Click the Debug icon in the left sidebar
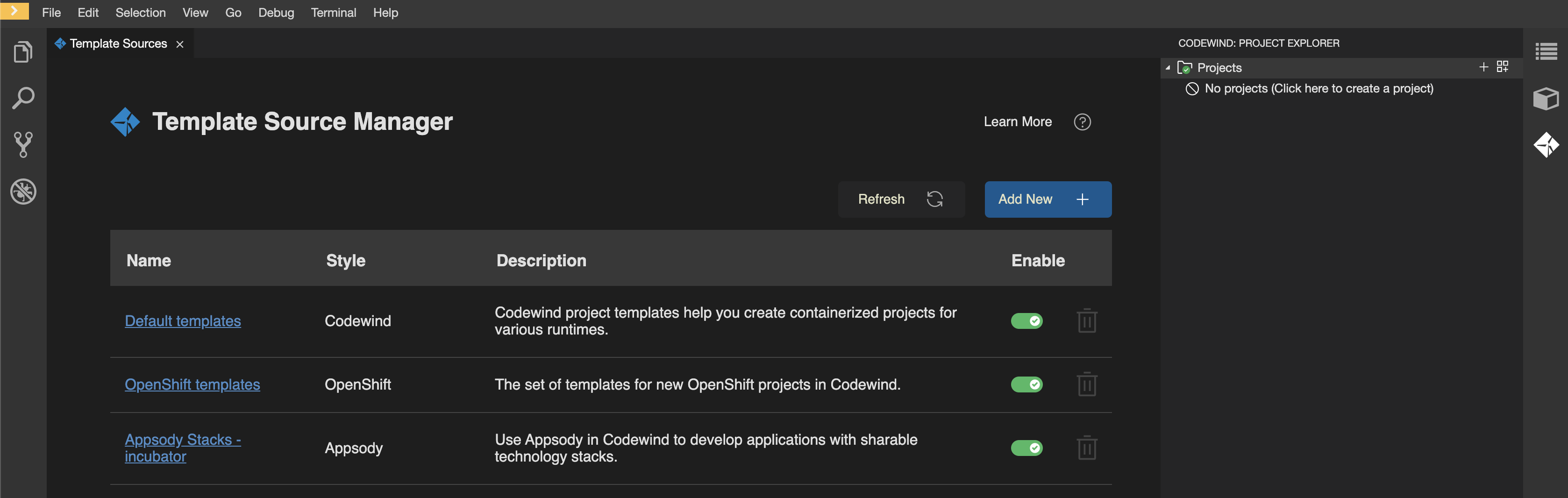Screen dimensions: 1568x498 [x=22, y=191]
